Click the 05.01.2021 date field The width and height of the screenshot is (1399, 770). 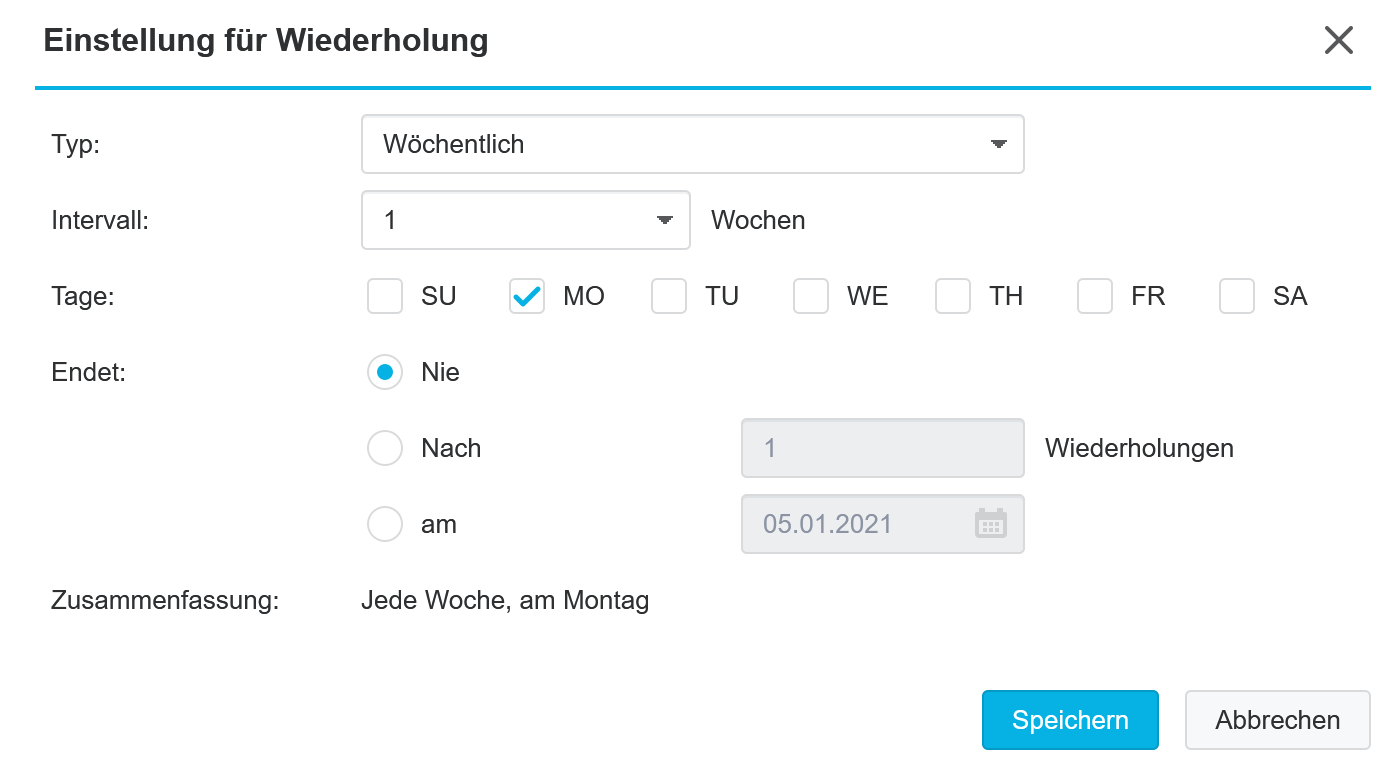click(882, 524)
